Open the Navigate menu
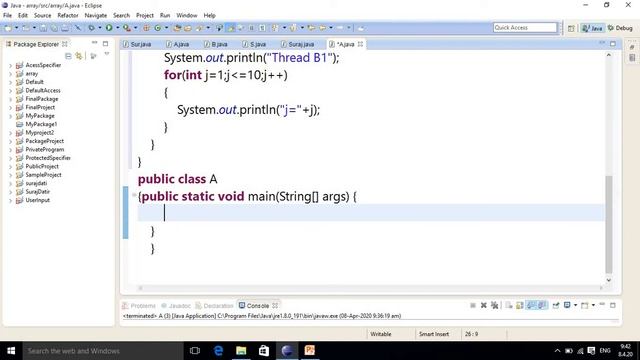 (x=96, y=16)
